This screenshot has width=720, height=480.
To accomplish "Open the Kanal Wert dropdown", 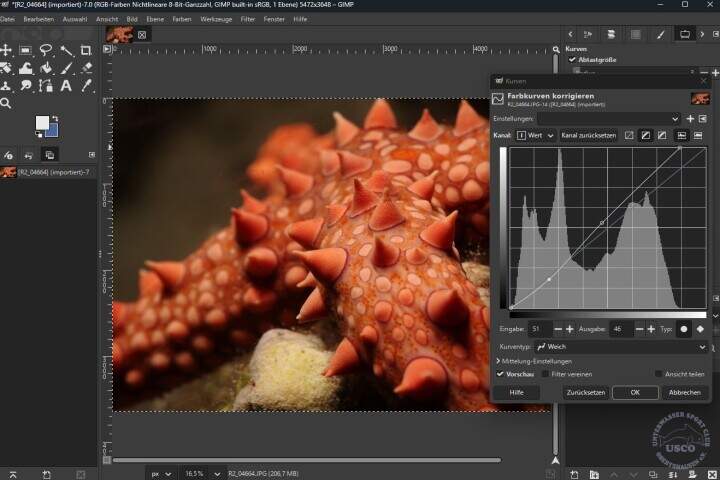I will [x=535, y=135].
